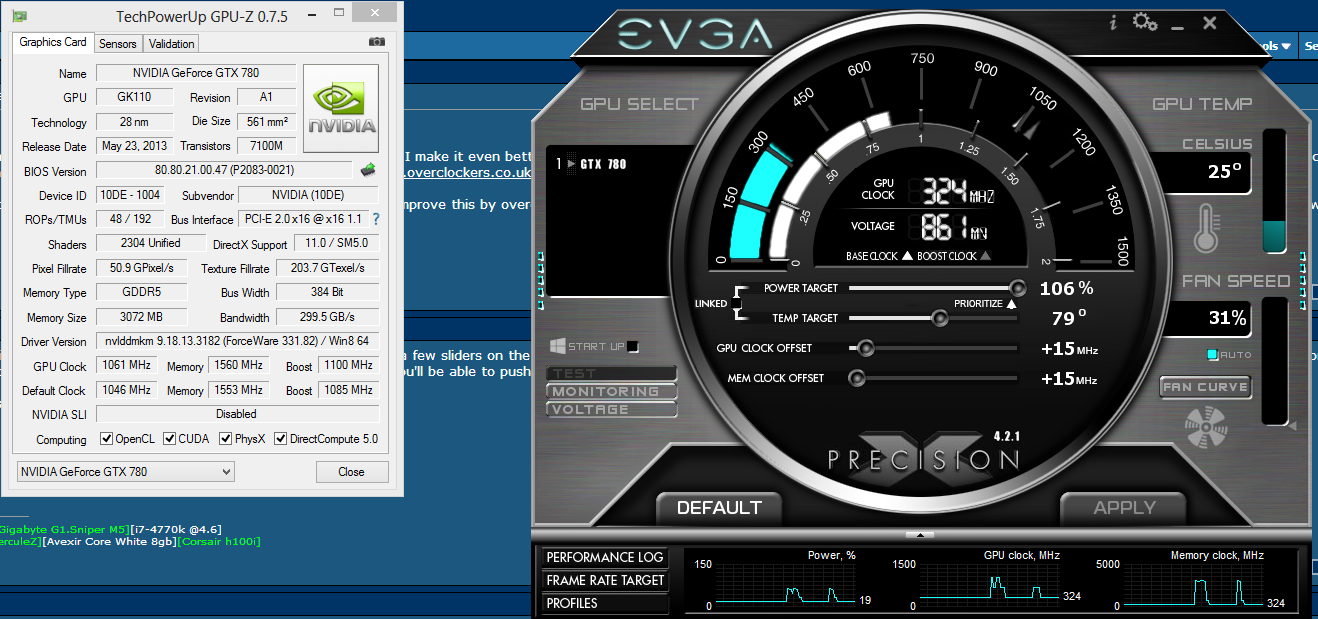Open EVGA Precision info icon
The width and height of the screenshot is (1318, 619).
[x=1113, y=23]
